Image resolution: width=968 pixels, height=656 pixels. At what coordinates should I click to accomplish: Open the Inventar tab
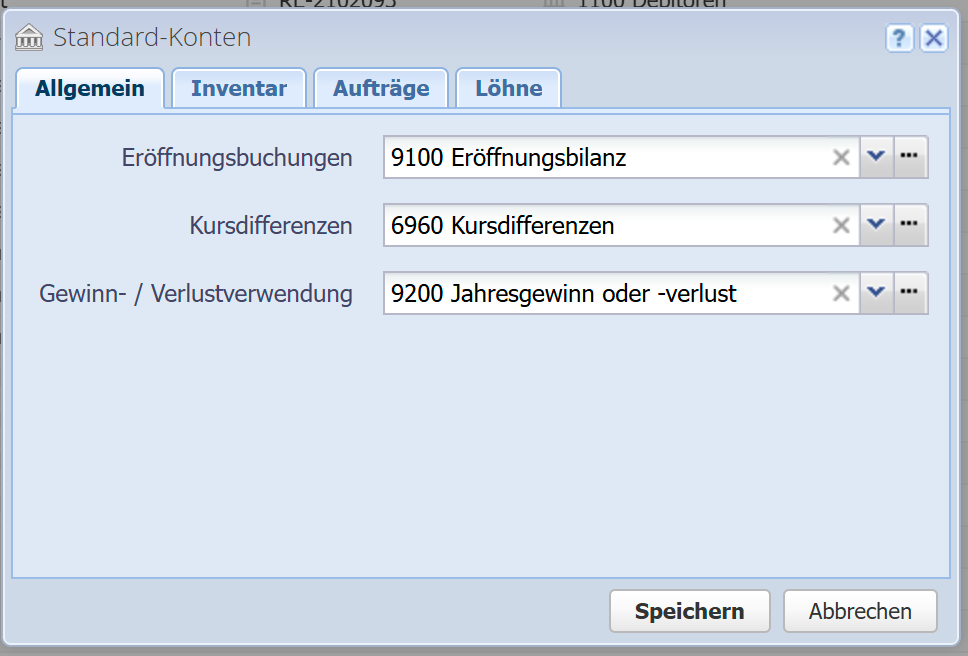[239, 88]
